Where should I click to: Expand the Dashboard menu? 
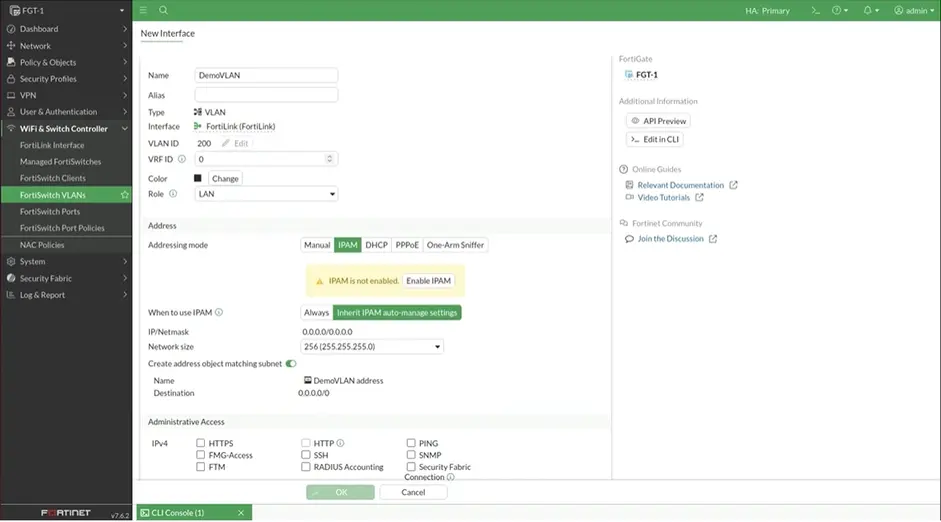[125, 29]
